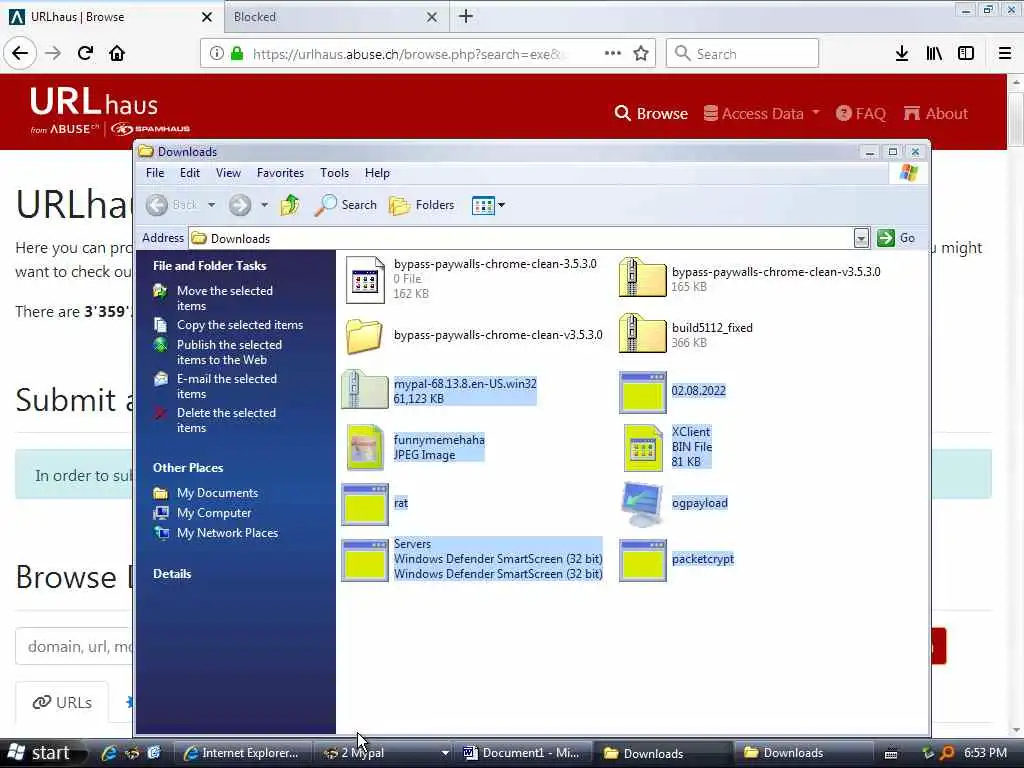Bookmark this page with the star icon
Screen dimensions: 1024x768
click(641, 54)
